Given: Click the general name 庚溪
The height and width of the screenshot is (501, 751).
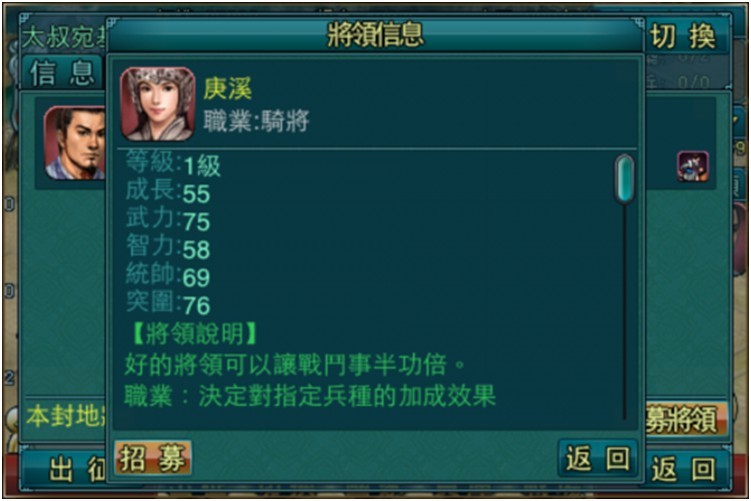Looking at the screenshot, I should coord(228,88).
